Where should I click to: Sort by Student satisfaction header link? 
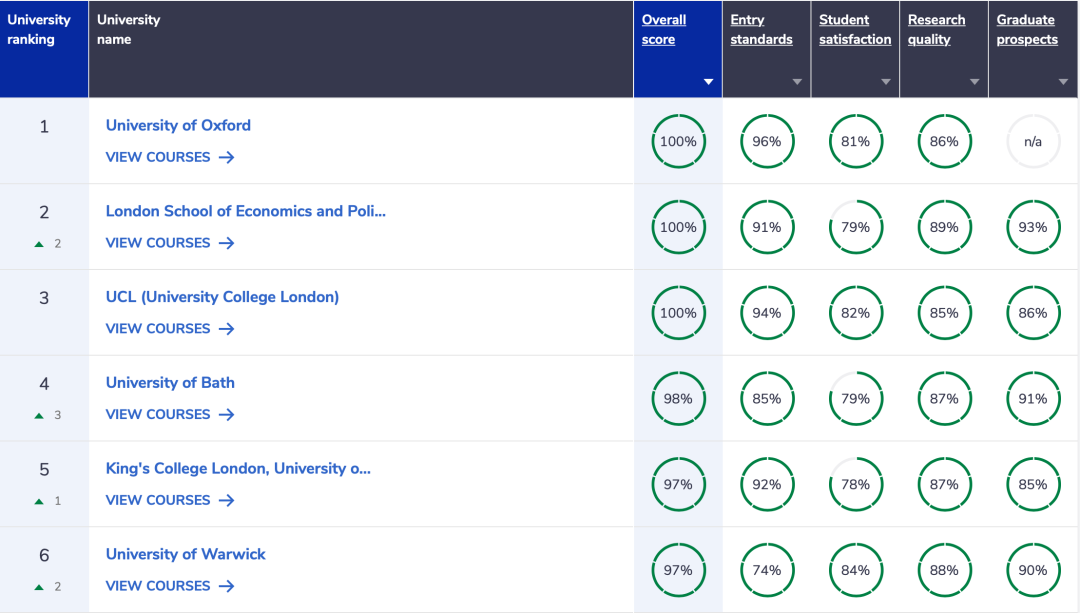pyautogui.click(x=855, y=30)
